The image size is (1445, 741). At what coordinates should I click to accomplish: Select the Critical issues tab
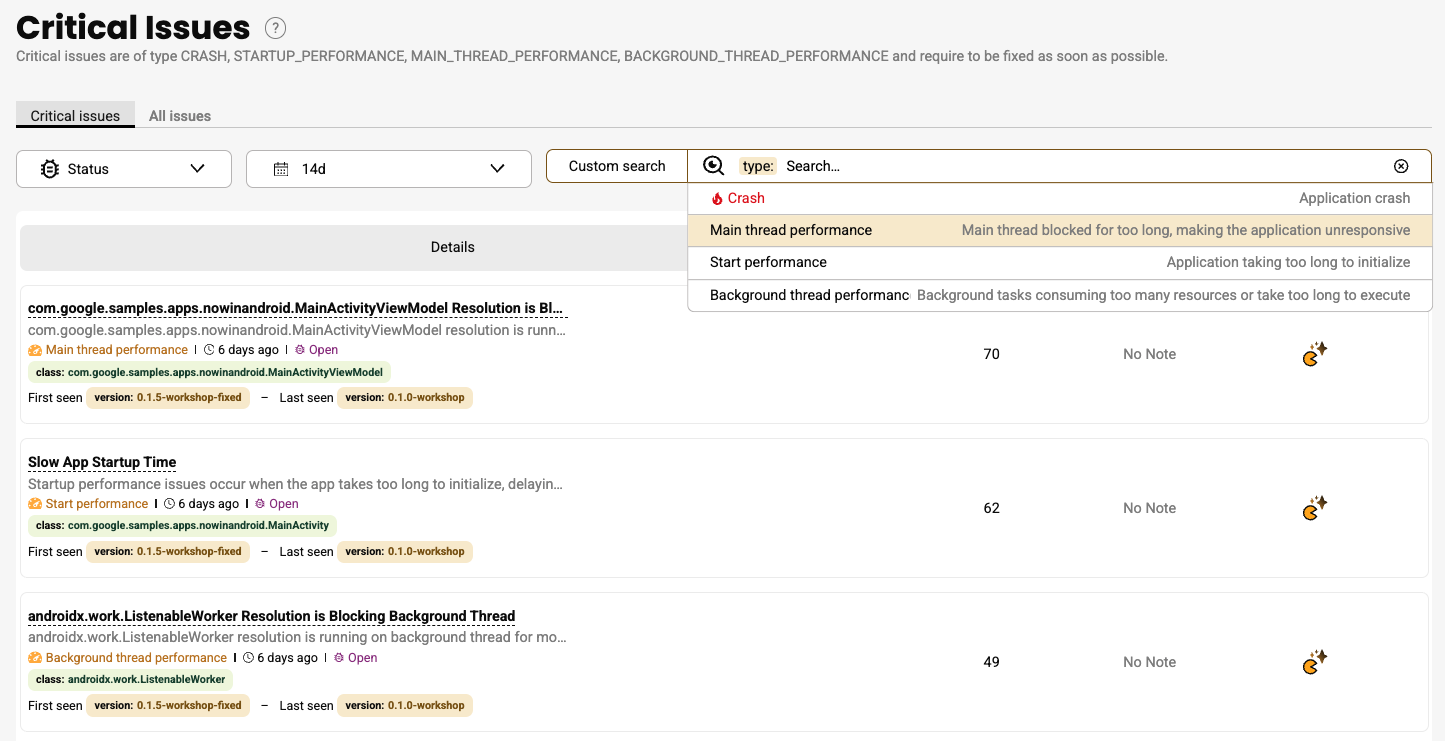click(75, 116)
